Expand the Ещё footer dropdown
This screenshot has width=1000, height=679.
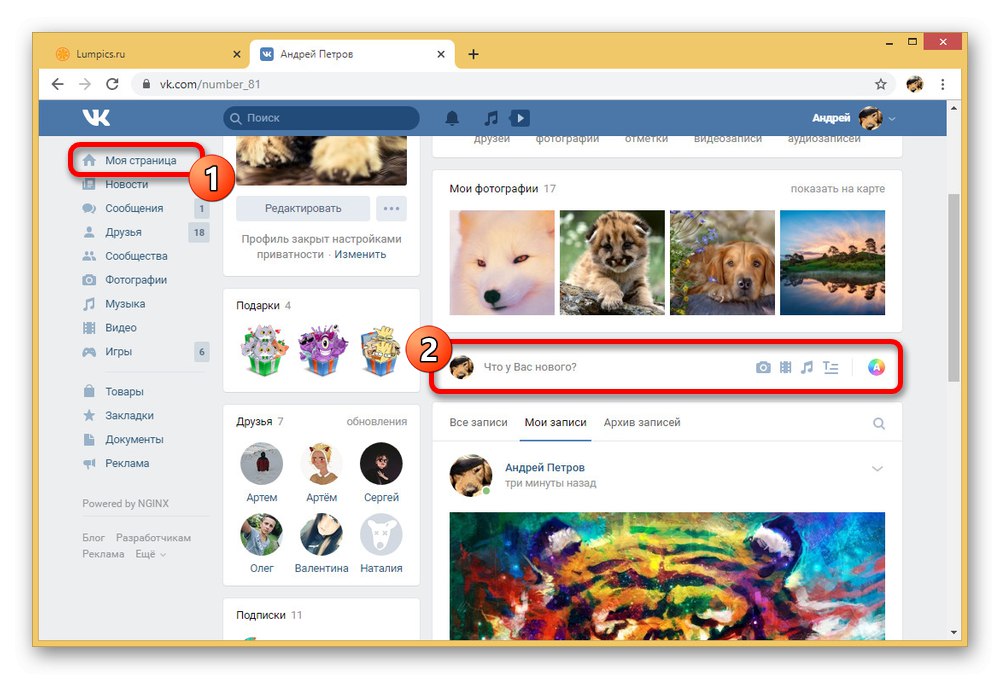tap(151, 554)
